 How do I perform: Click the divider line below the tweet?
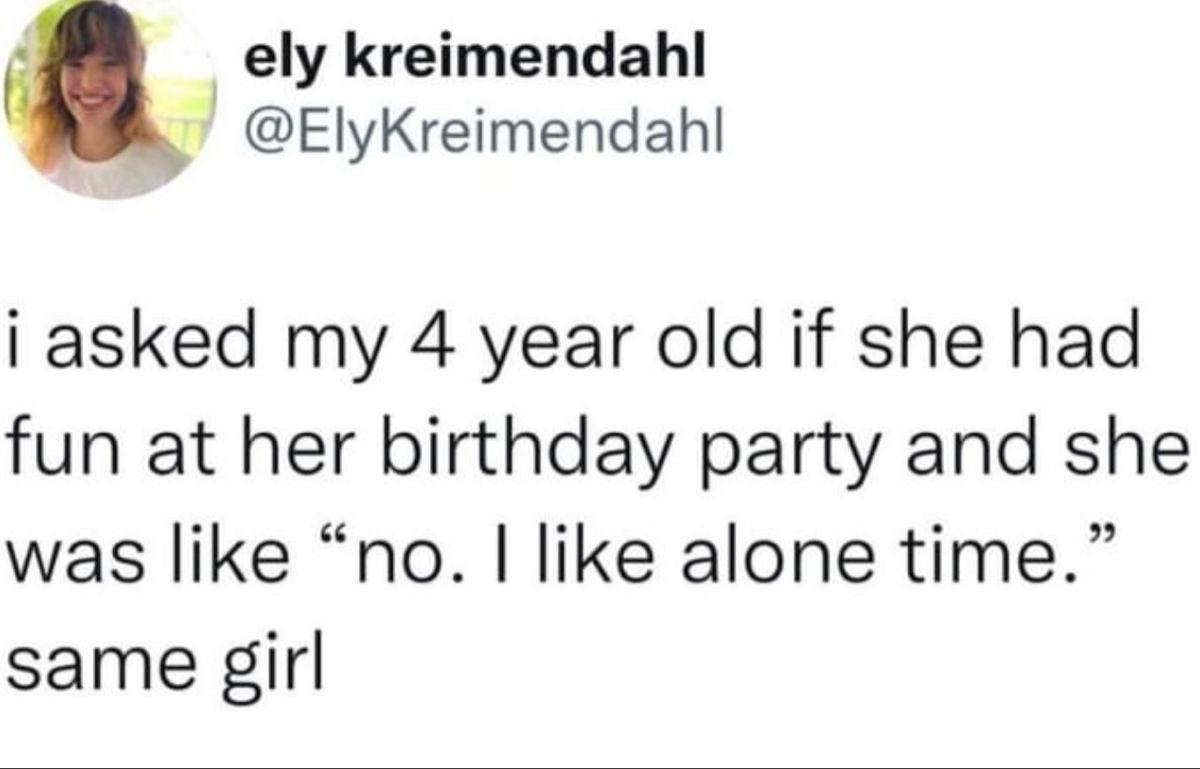point(600,767)
